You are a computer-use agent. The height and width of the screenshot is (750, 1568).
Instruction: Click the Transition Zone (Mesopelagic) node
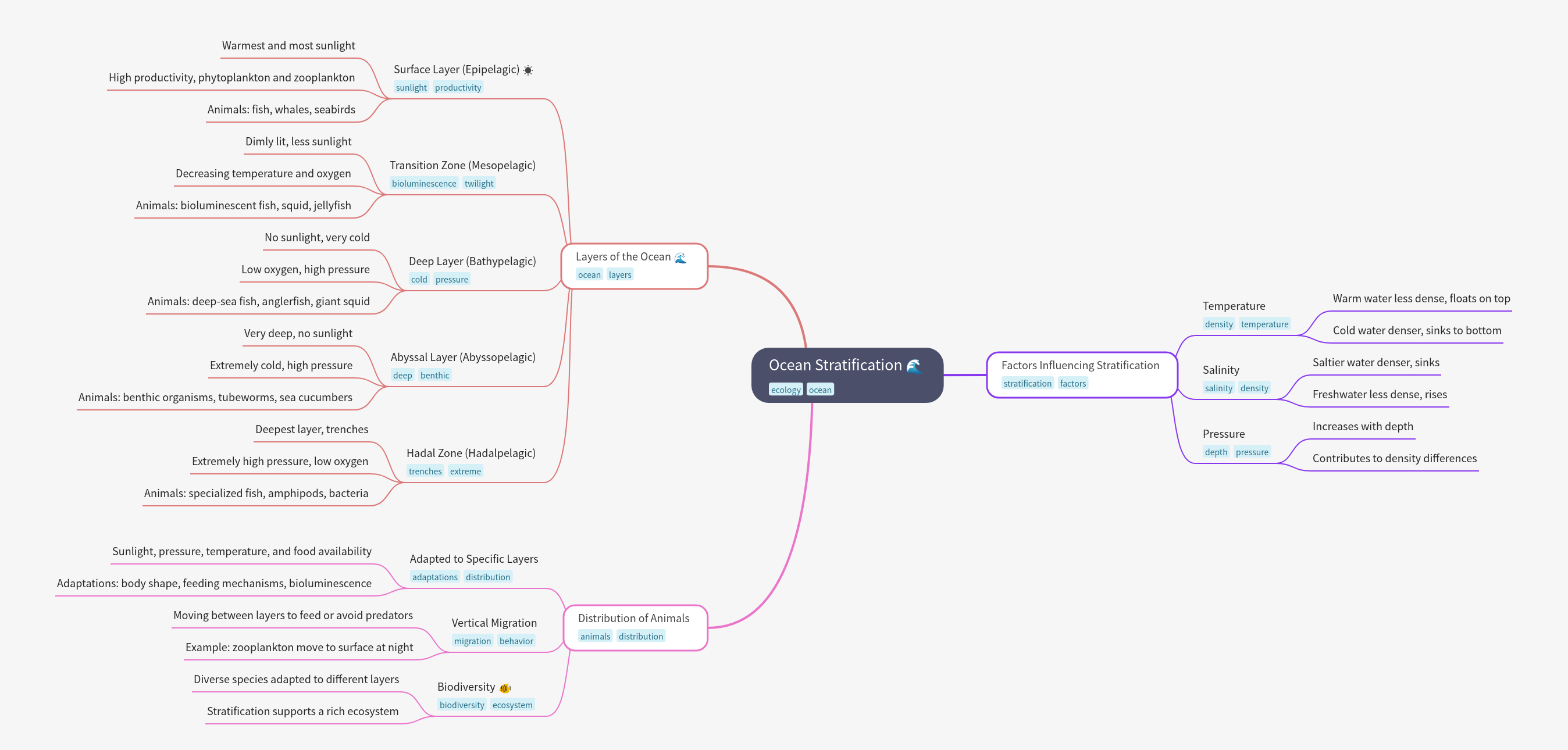point(462,166)
